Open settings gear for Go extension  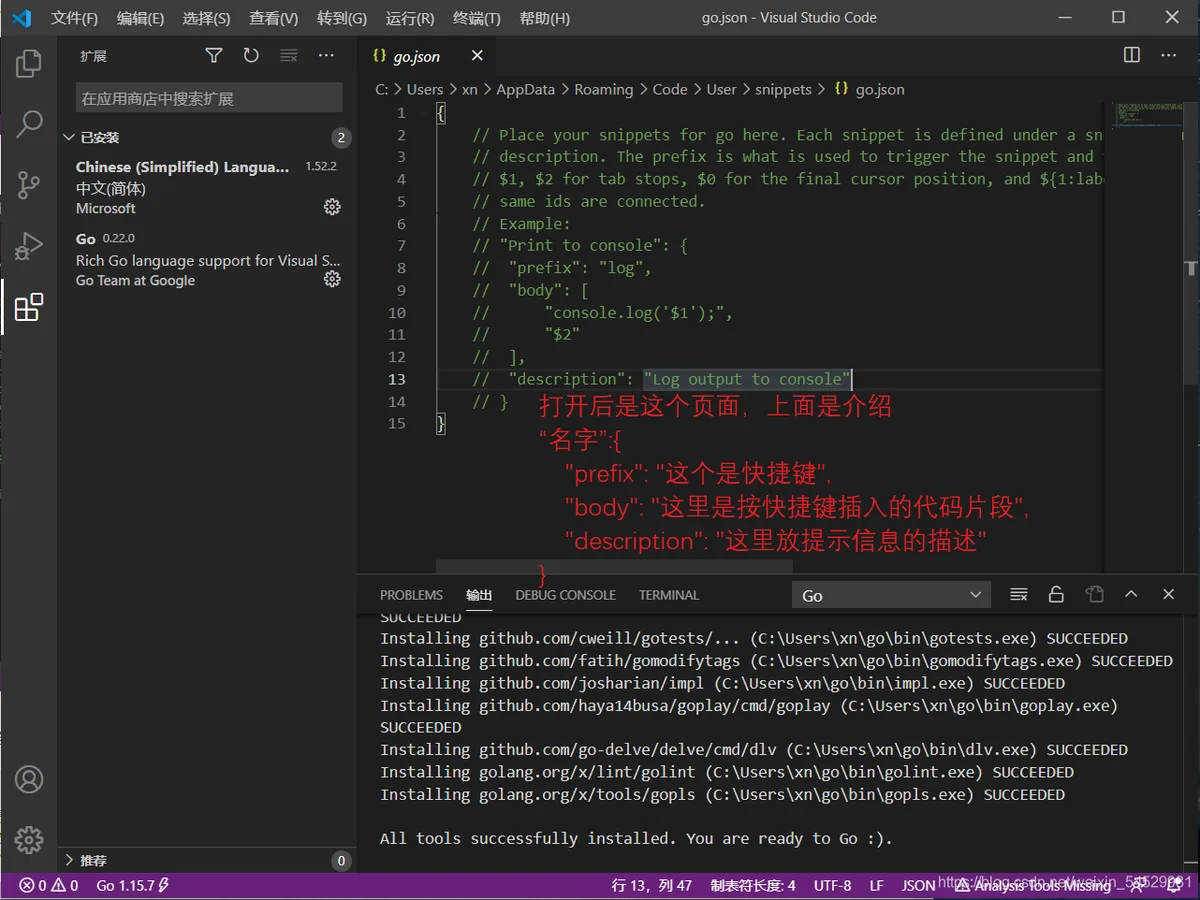point(332,279)
